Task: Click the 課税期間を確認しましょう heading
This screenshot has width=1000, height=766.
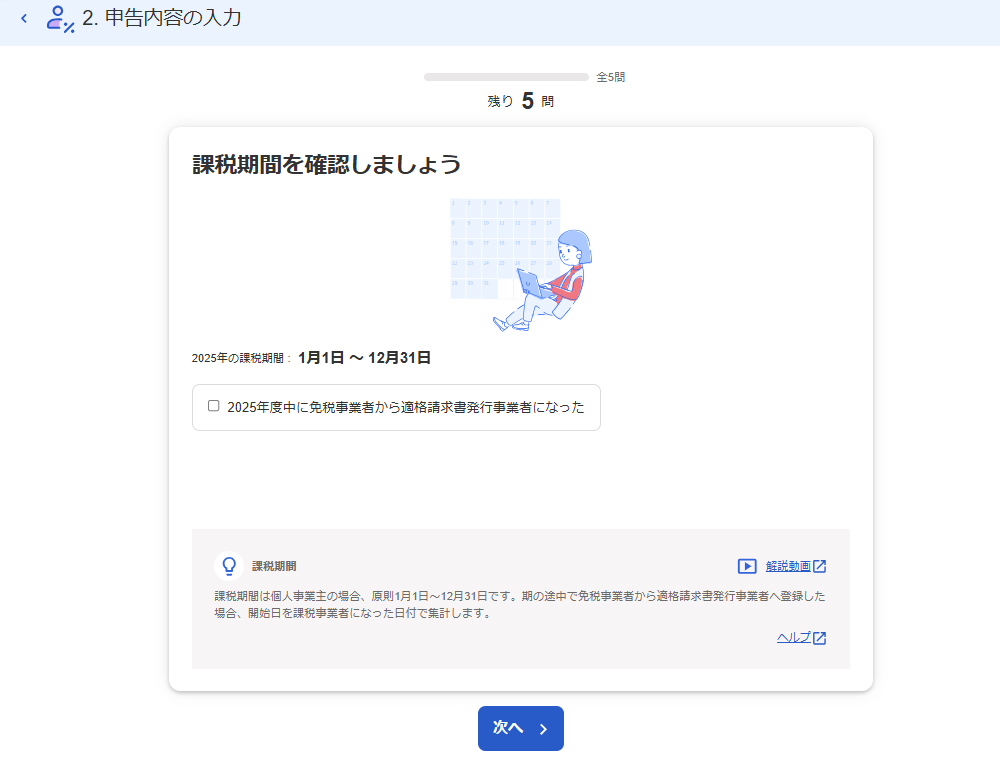Action: click(327, 165)
